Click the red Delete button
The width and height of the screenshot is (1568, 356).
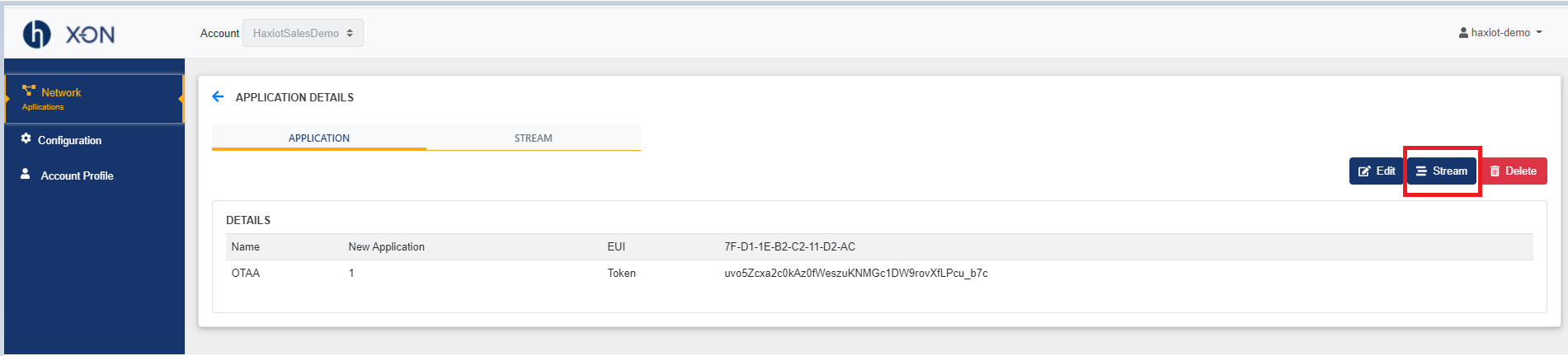[x=1514, y=171]
